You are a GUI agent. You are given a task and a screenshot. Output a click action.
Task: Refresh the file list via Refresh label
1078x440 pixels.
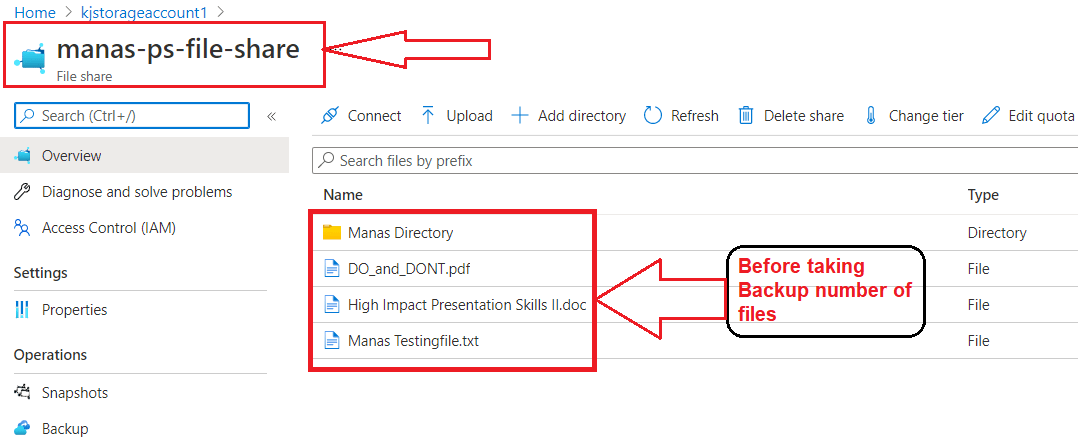694,116
